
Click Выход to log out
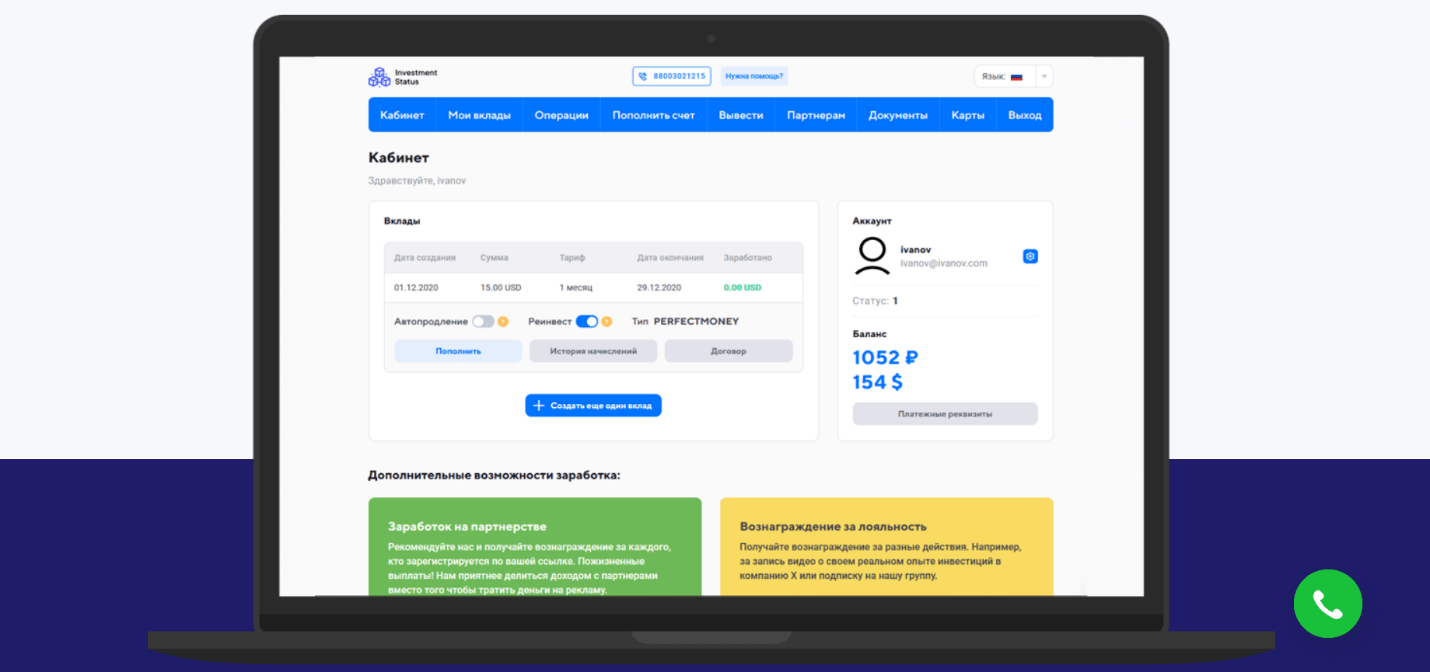coord(1025,114)
